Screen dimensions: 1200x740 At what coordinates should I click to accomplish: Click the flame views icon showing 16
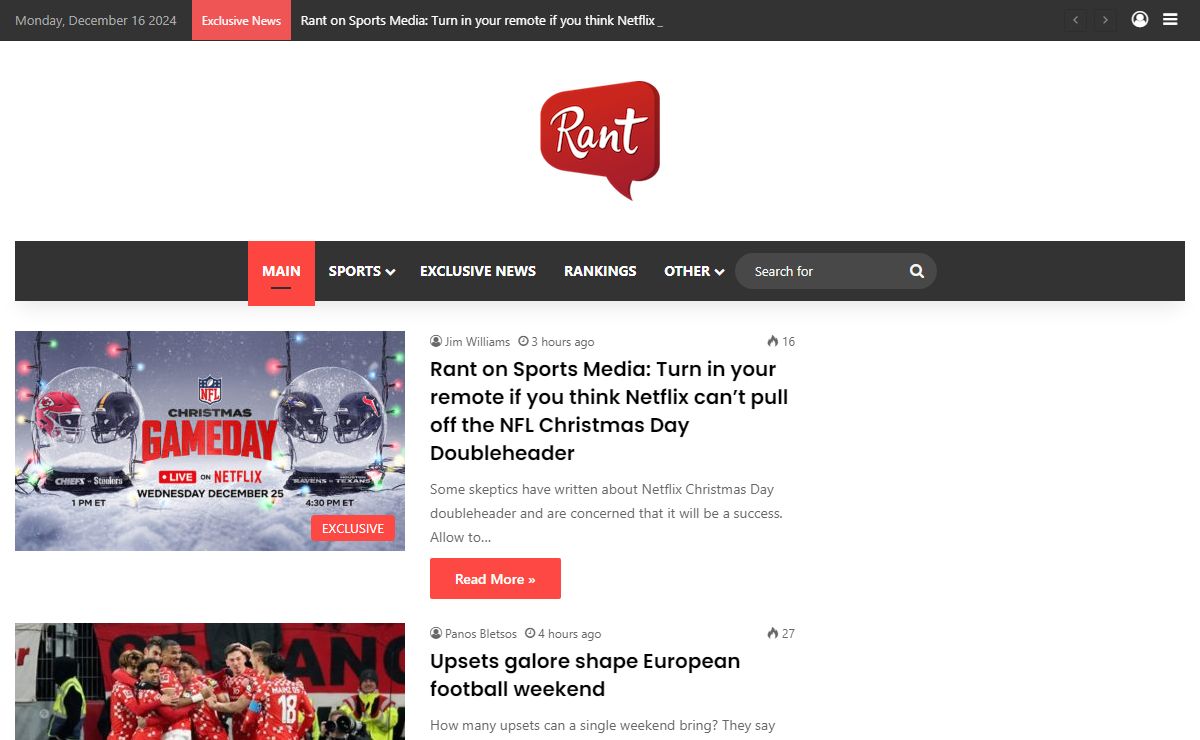(x=773, y=342)
